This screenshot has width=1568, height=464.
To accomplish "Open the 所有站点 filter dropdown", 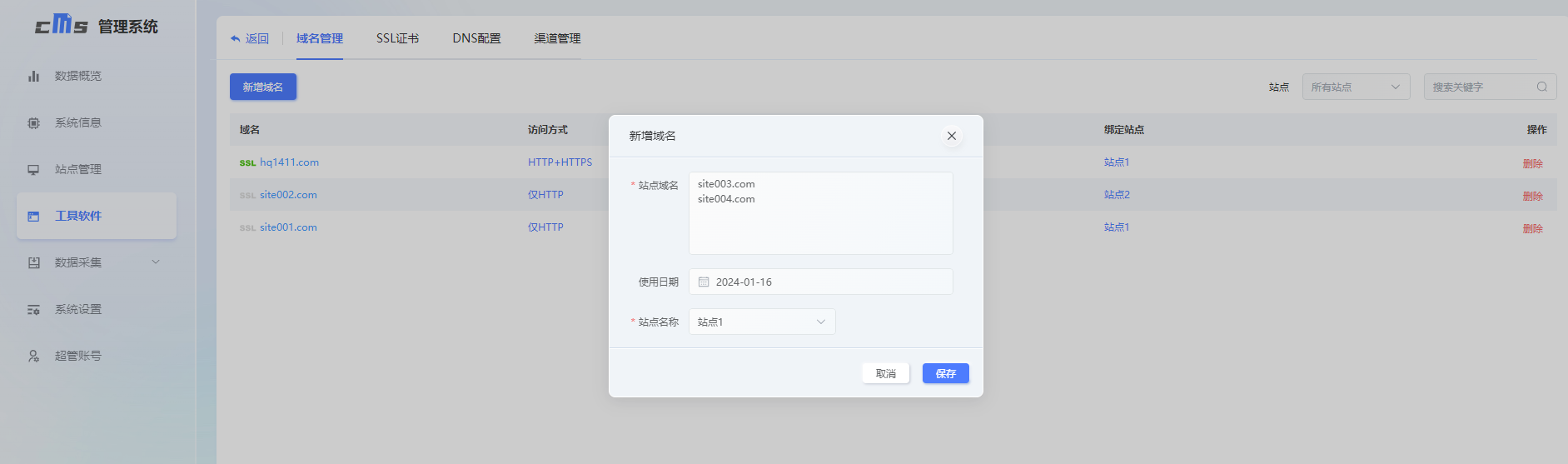I will click(x=1356, y=87).
